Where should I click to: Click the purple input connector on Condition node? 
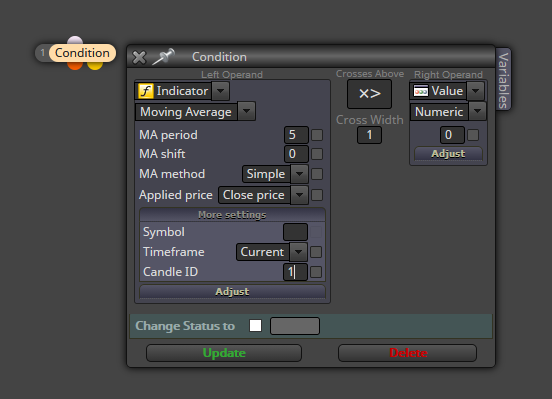75,40
